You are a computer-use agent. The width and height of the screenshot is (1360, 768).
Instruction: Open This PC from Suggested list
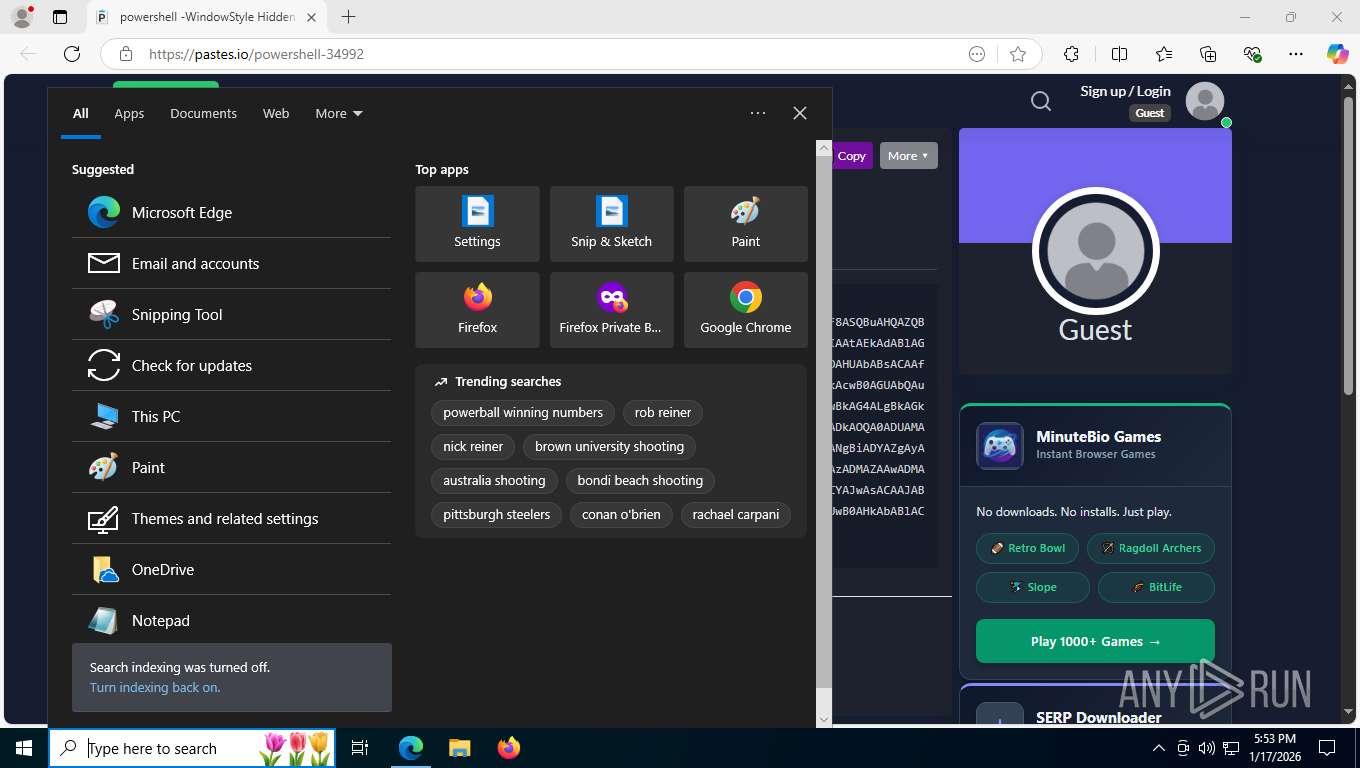[231, 416]
